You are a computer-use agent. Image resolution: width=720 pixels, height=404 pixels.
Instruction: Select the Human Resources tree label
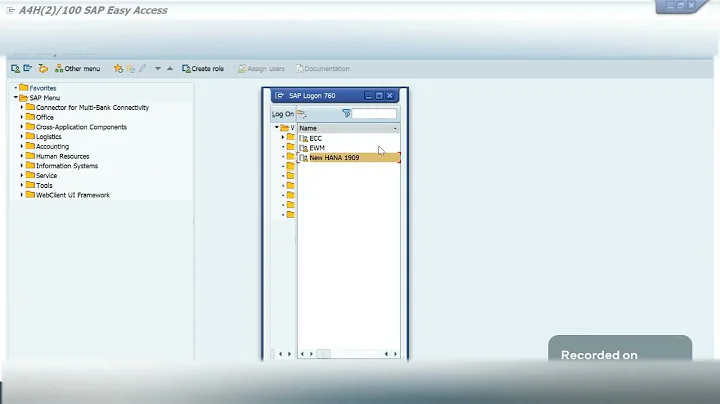click(x=62, y=156)
